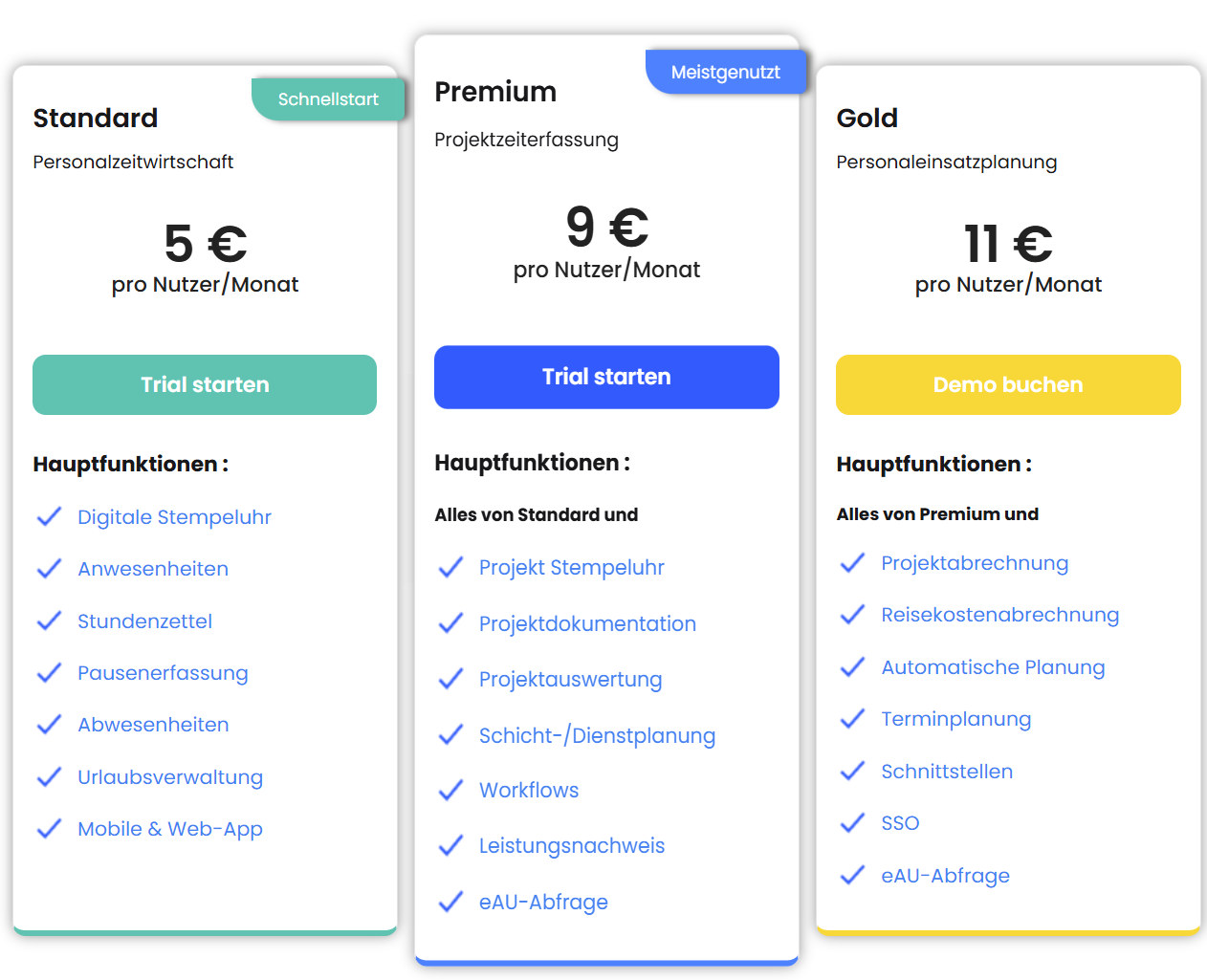Image resolution: width=1207 pixels, height=980 pixels.
Task: Open the Mobile & Web-App link
Action: 169,829
